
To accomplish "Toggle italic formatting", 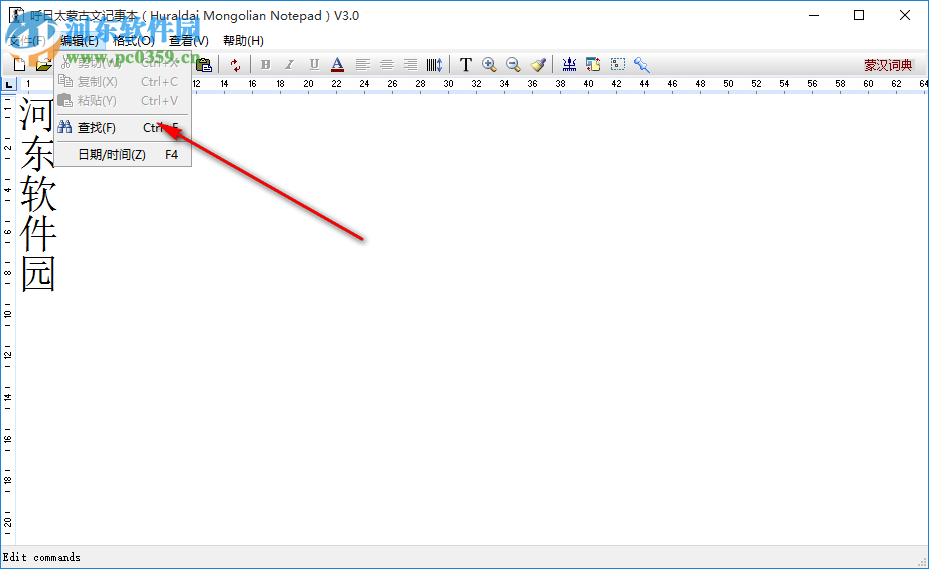I will coord(289,65).
